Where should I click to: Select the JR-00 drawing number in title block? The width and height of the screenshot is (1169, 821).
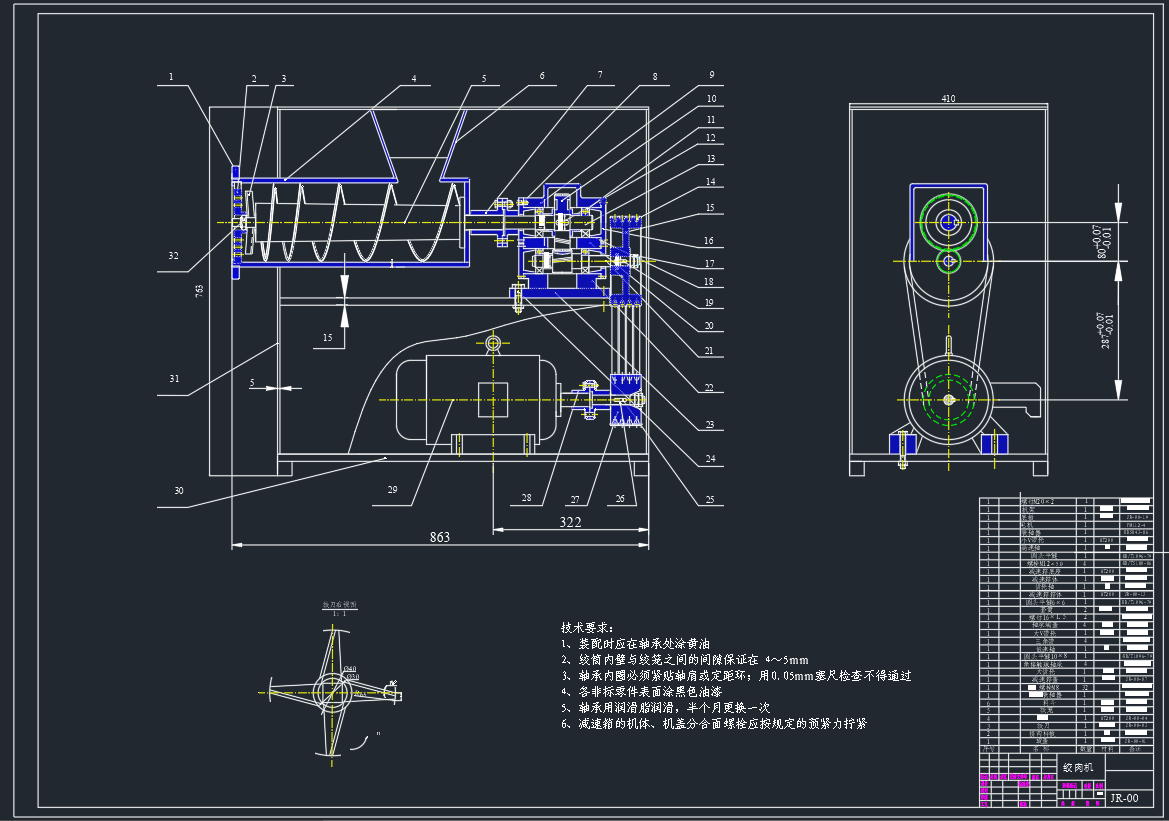coord(1125,798)
